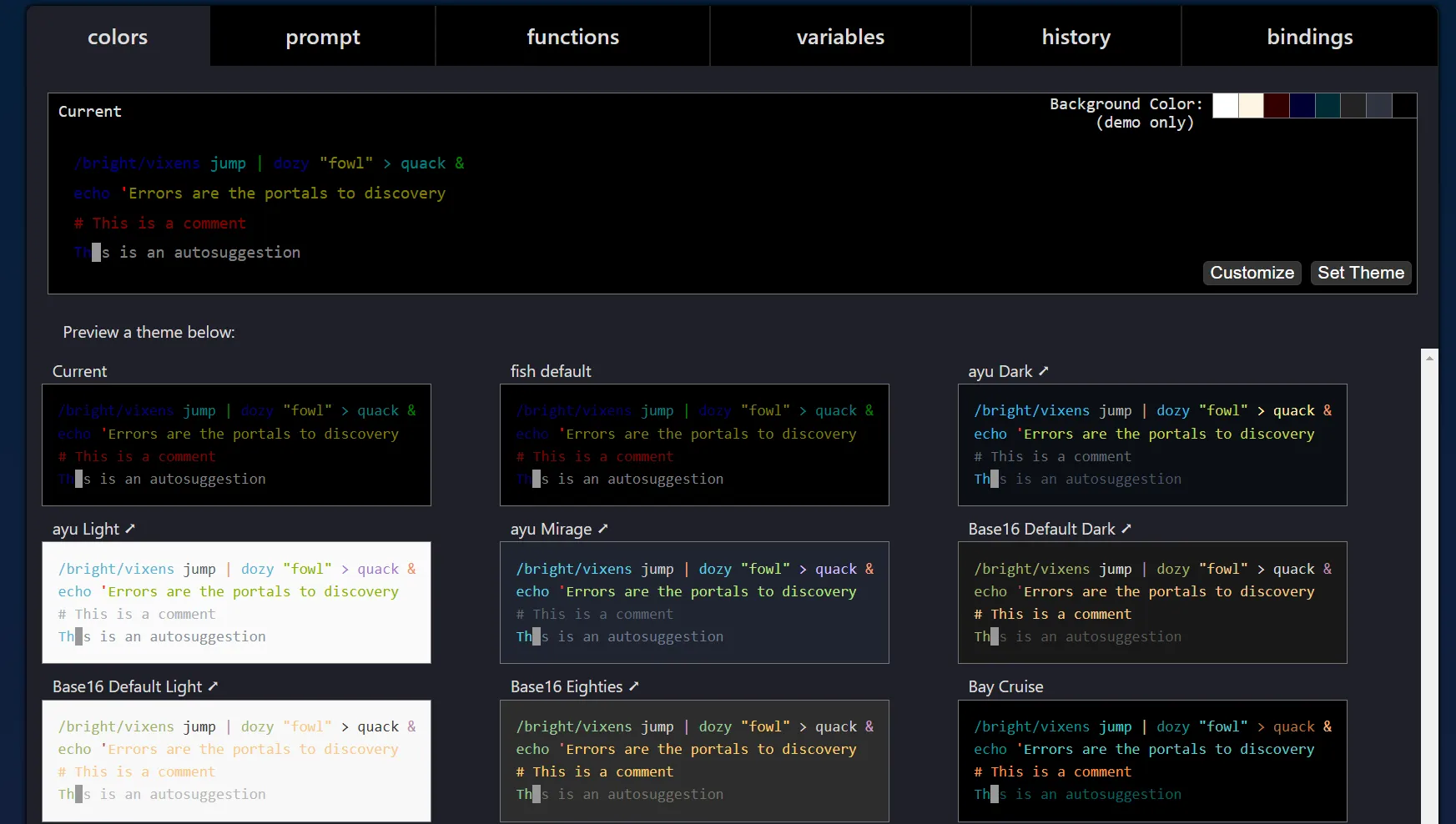Open the Base16 Default Light external link arrow
The width and height of the screenshot is (1456, 824).
[x=213, y=686]
